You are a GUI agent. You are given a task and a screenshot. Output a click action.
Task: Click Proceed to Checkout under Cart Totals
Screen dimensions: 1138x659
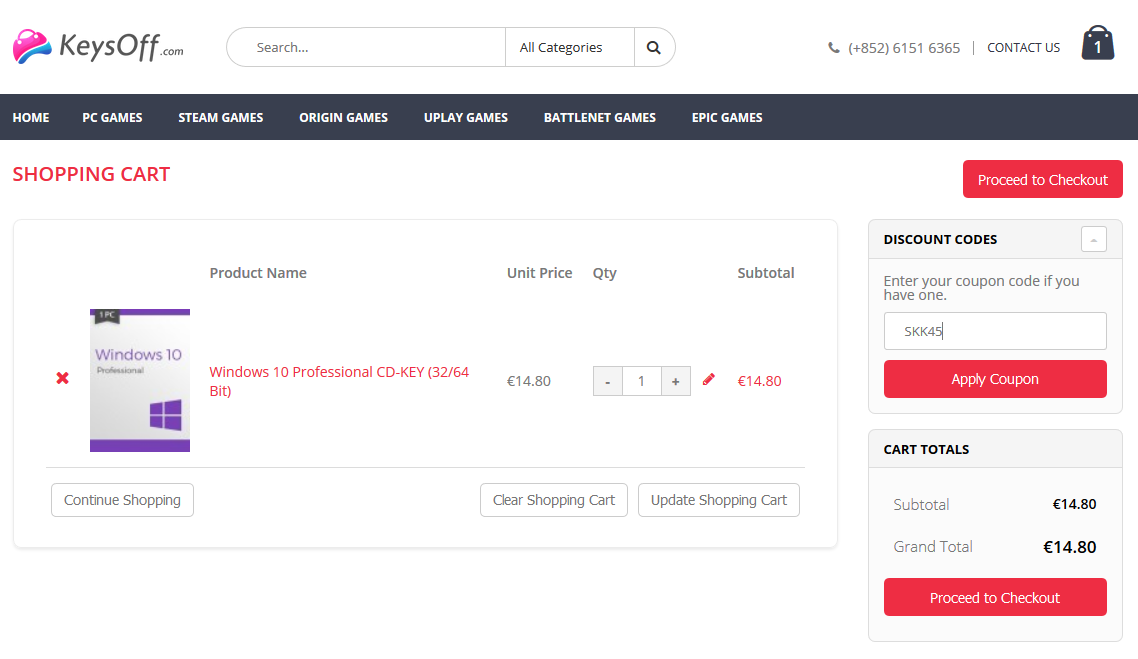995,597
